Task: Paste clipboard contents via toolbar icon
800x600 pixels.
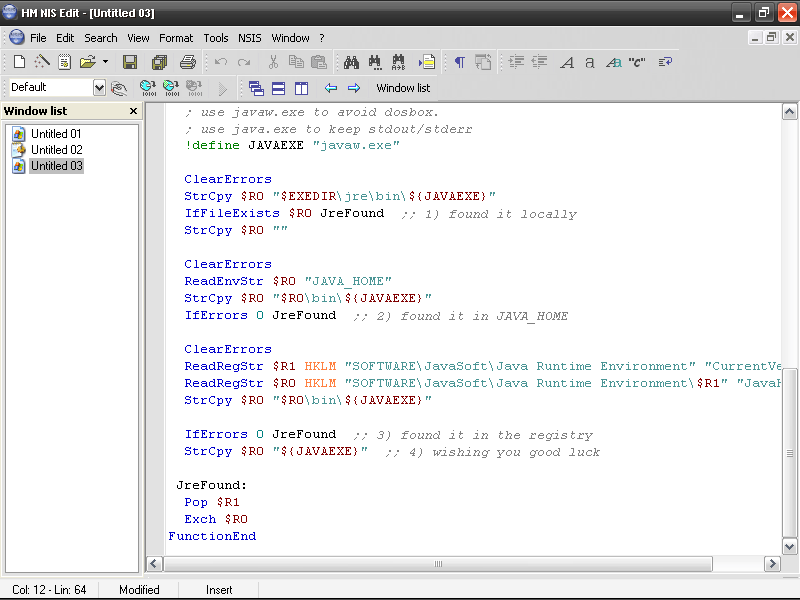Action: pos(318,62)
